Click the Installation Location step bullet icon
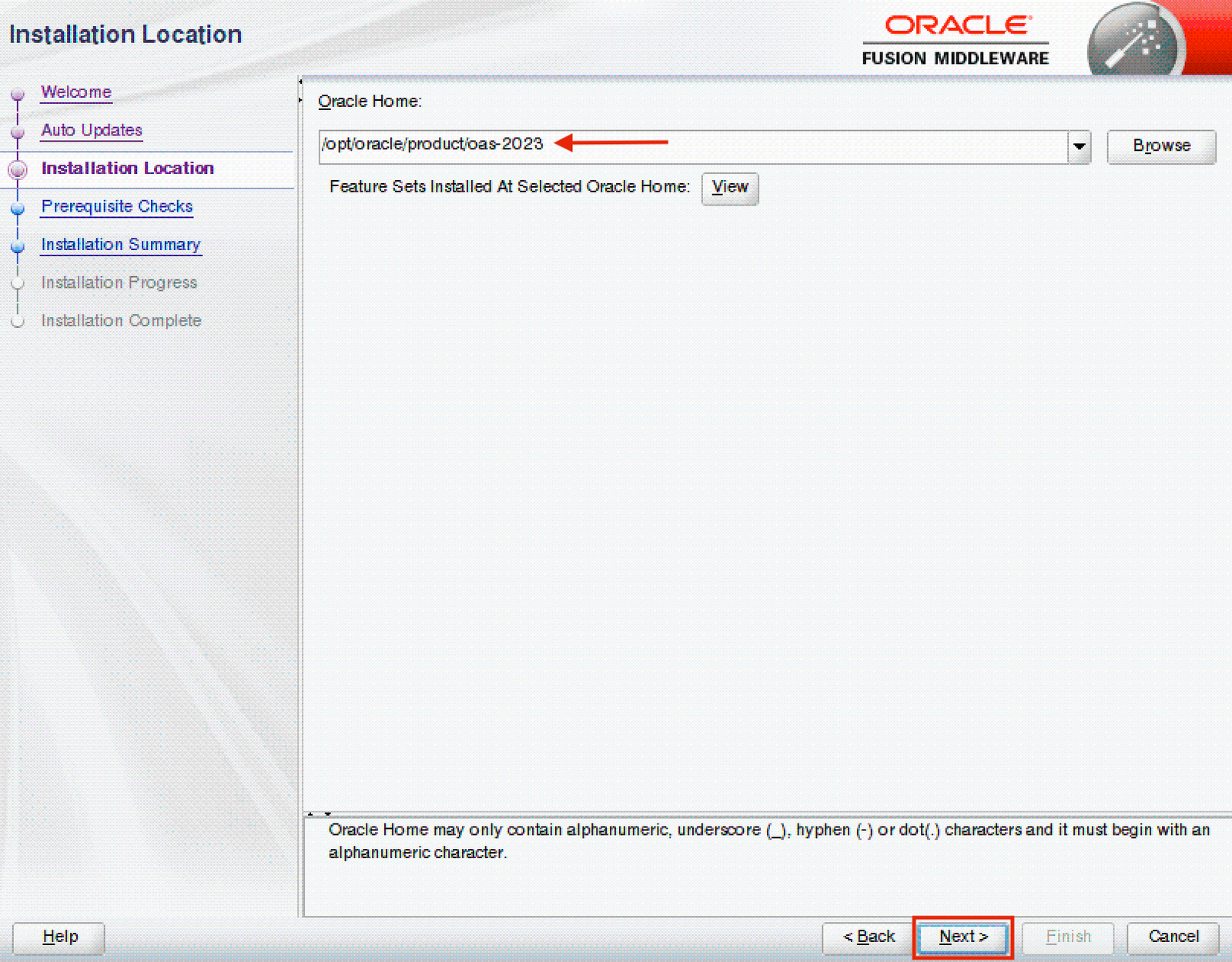 pyautogui.click(x=18, y=170)
